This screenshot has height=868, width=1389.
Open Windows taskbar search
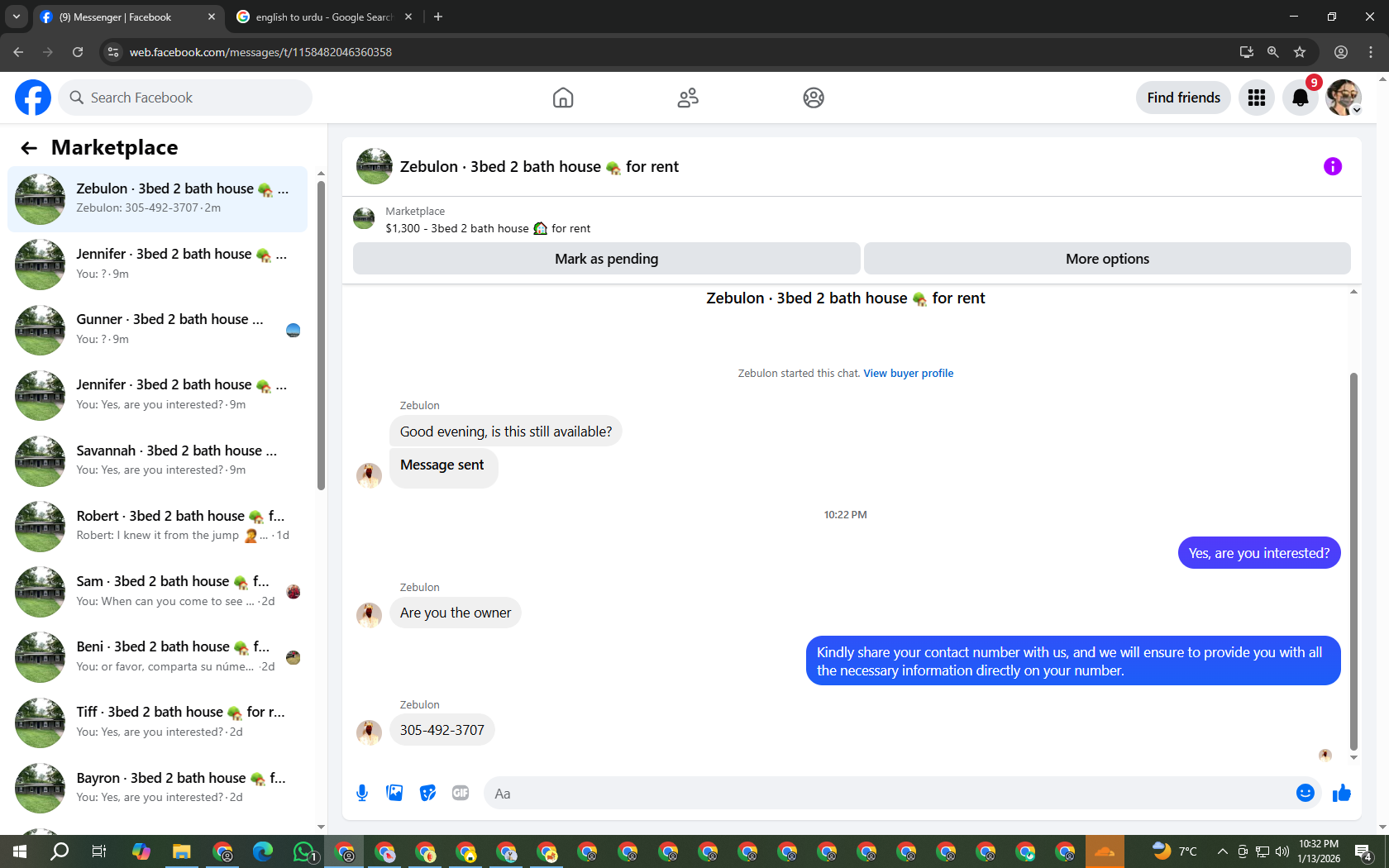tap(60, 851)
